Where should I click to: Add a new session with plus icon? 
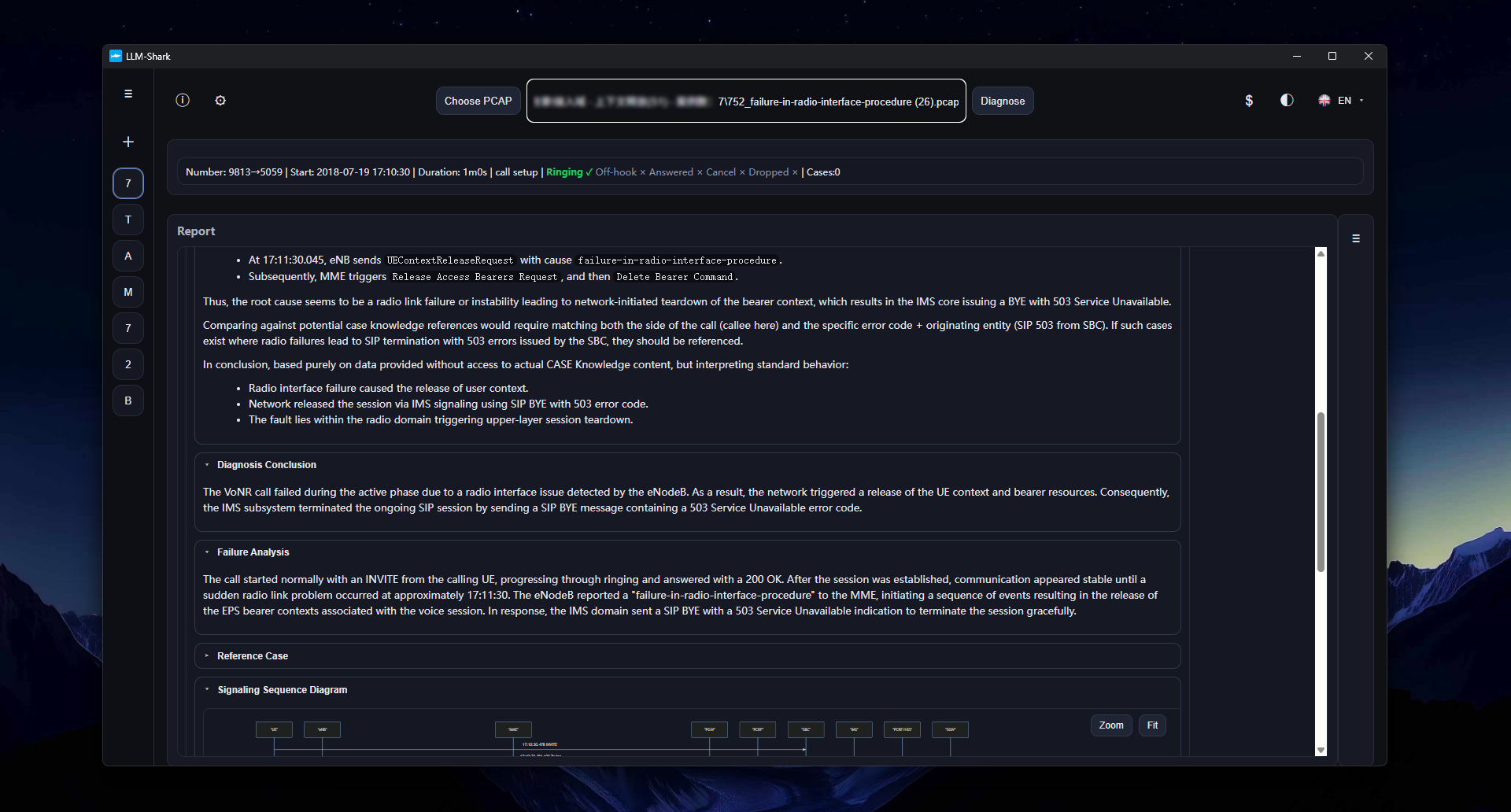[x=128, y=142]
